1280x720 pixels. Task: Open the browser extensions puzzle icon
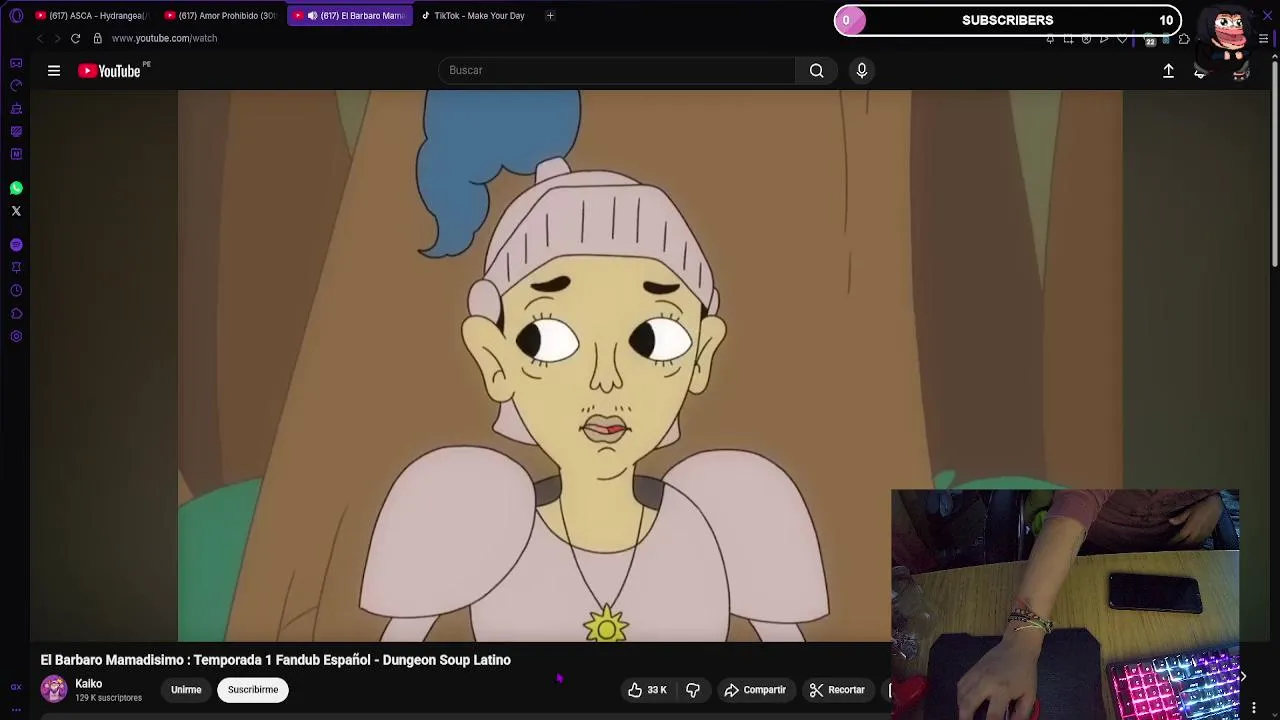[x=1184, y=39]
